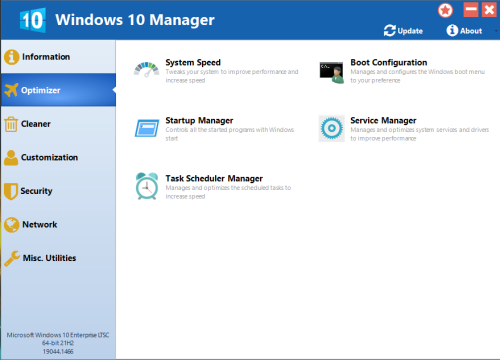The image size is (500, 360).
Task: Open Startup Manager via window icon
Action: [x=147, y=128]
